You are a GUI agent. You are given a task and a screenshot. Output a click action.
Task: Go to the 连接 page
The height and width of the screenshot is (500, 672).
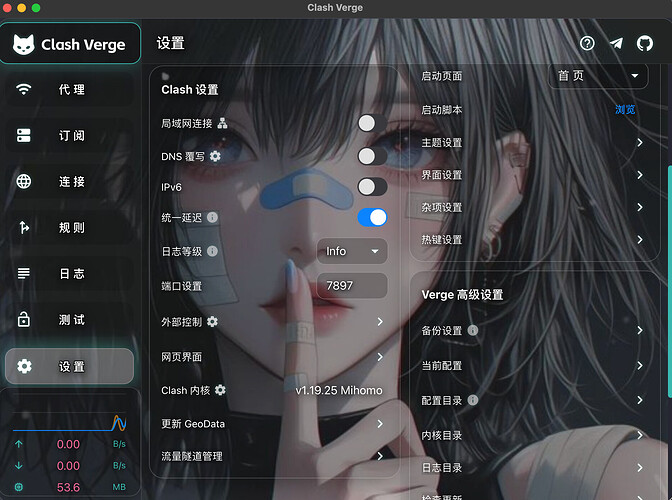click(69, 181)
